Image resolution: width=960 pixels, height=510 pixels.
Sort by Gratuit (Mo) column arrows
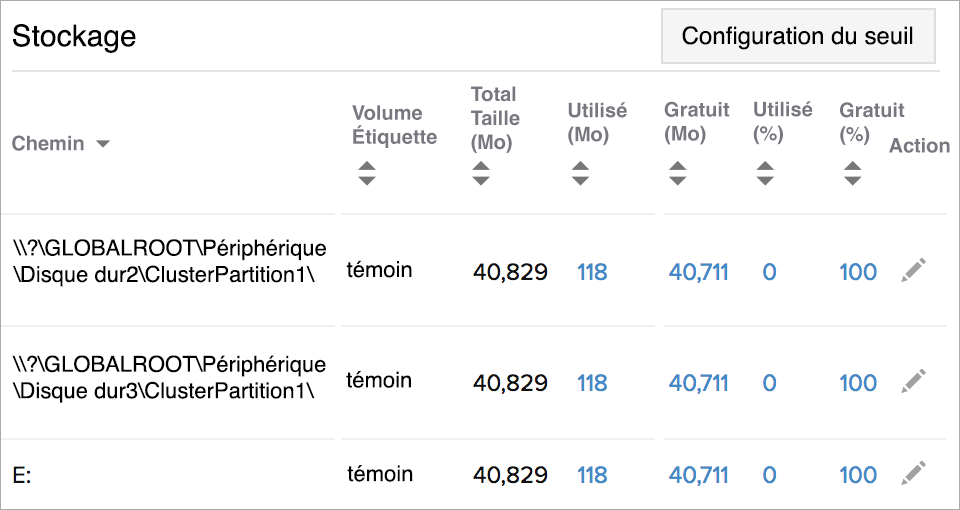point(677,173)
